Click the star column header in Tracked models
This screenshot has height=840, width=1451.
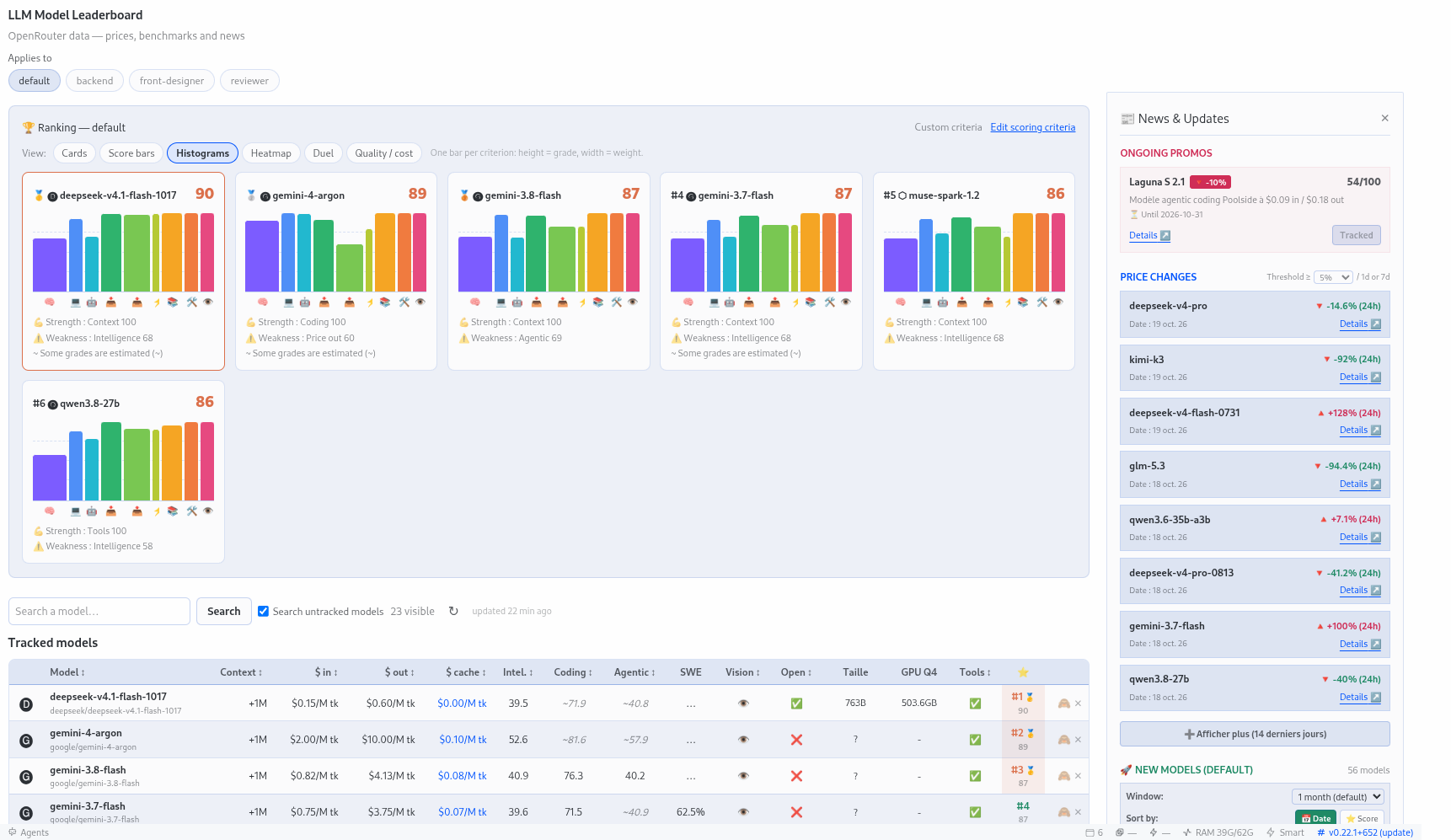point(1023,672)
